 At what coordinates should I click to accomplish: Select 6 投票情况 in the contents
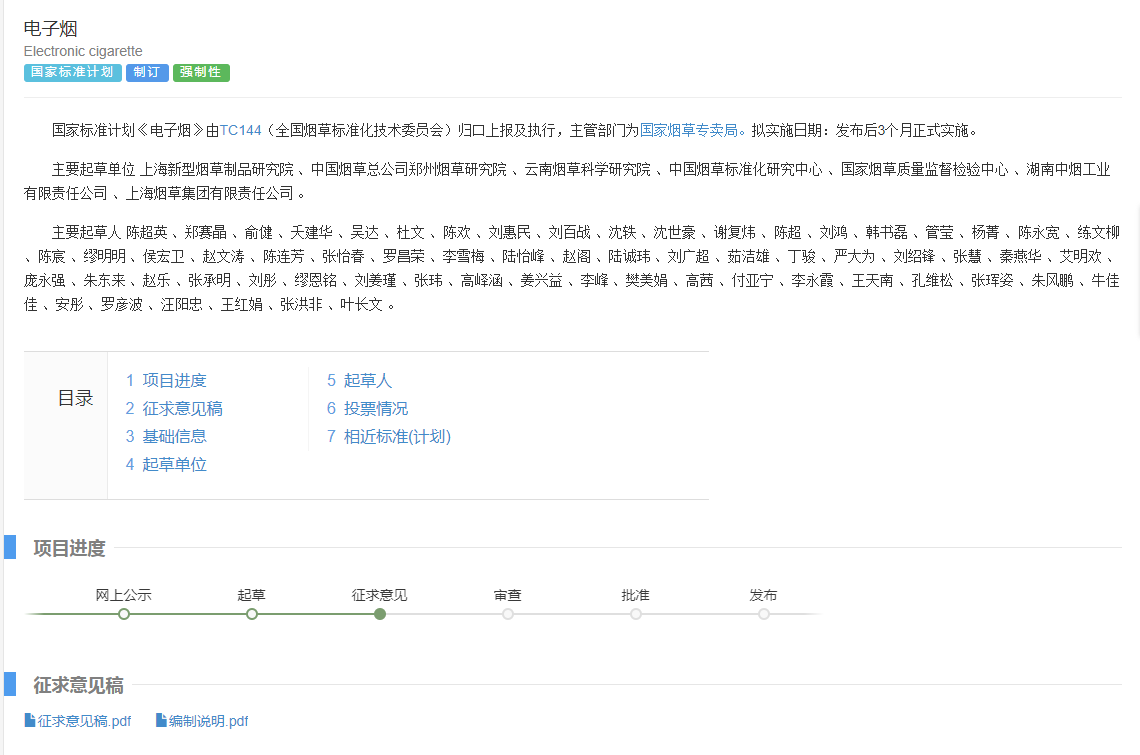(367, 409)
